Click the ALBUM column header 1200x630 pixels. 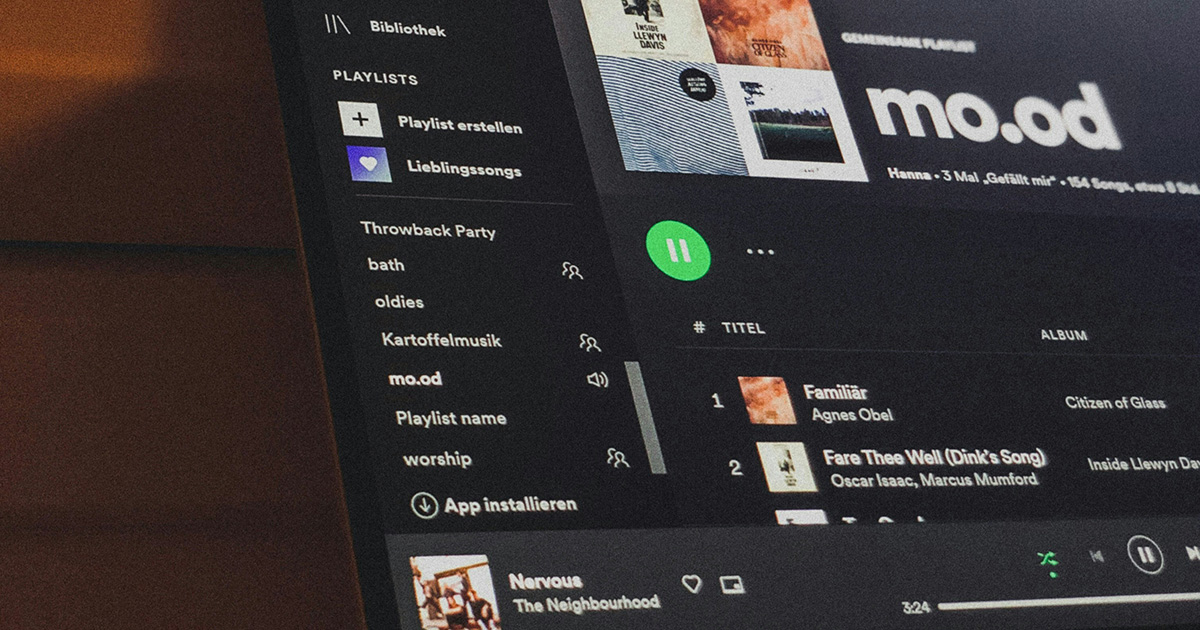click(x=1063, y=335)
